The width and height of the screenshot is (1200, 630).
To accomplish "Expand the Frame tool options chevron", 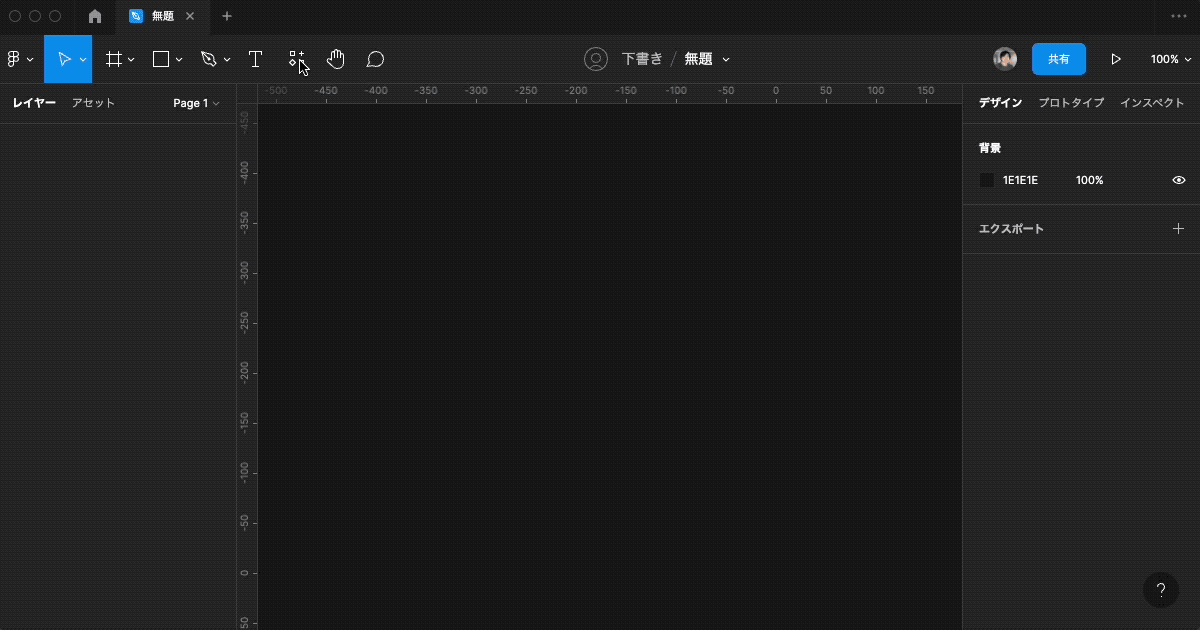I will (x=131, y=59).
